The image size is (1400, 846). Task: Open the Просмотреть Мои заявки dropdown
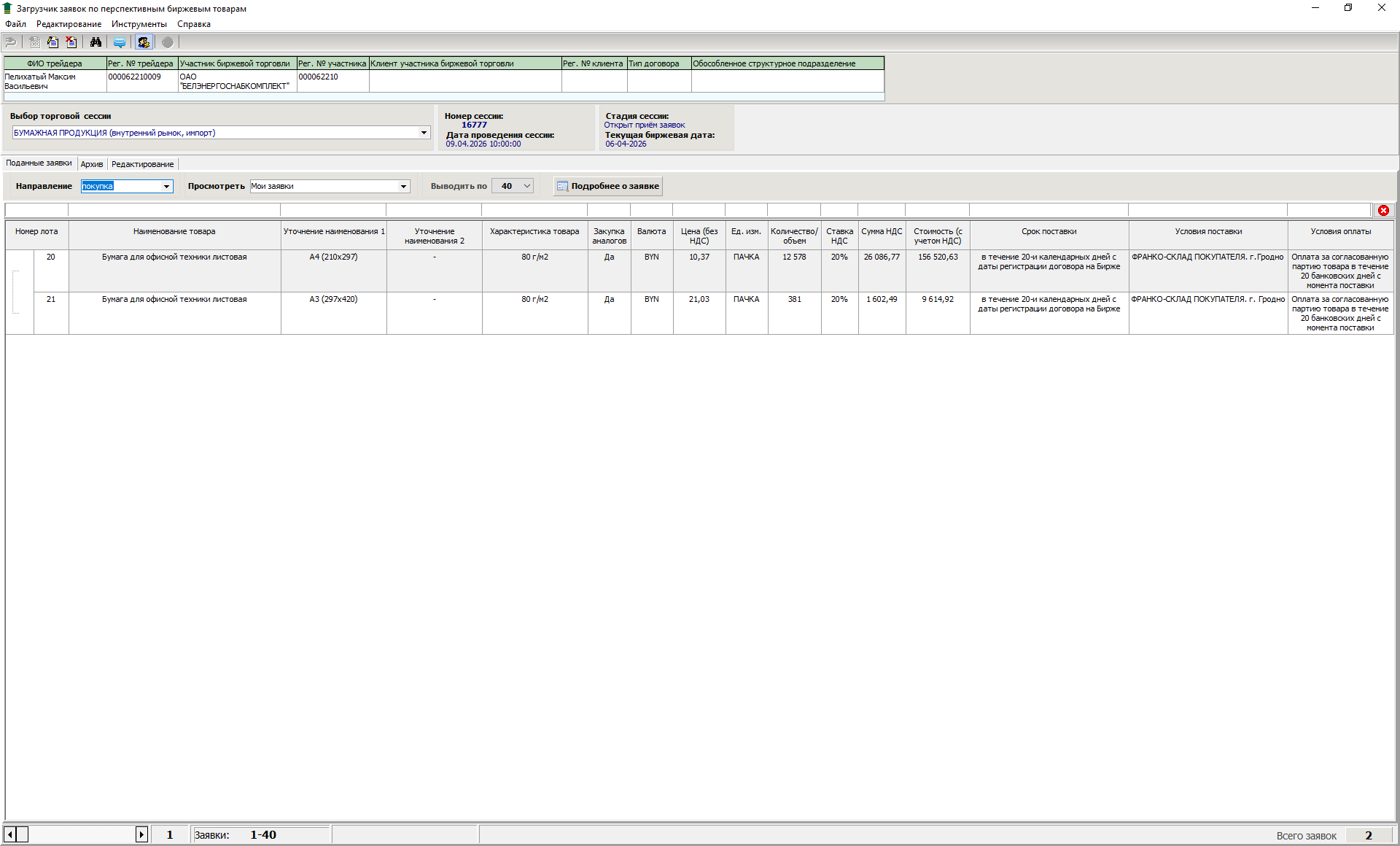click(403, 187)
